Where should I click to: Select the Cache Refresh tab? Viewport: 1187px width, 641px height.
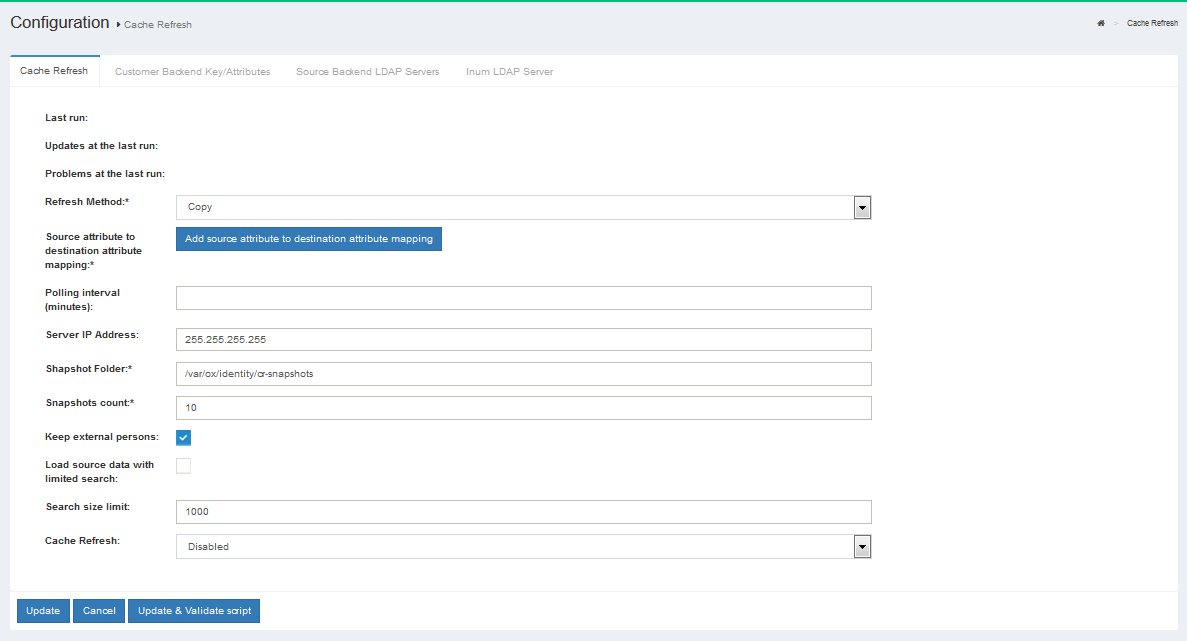[54, 71]
